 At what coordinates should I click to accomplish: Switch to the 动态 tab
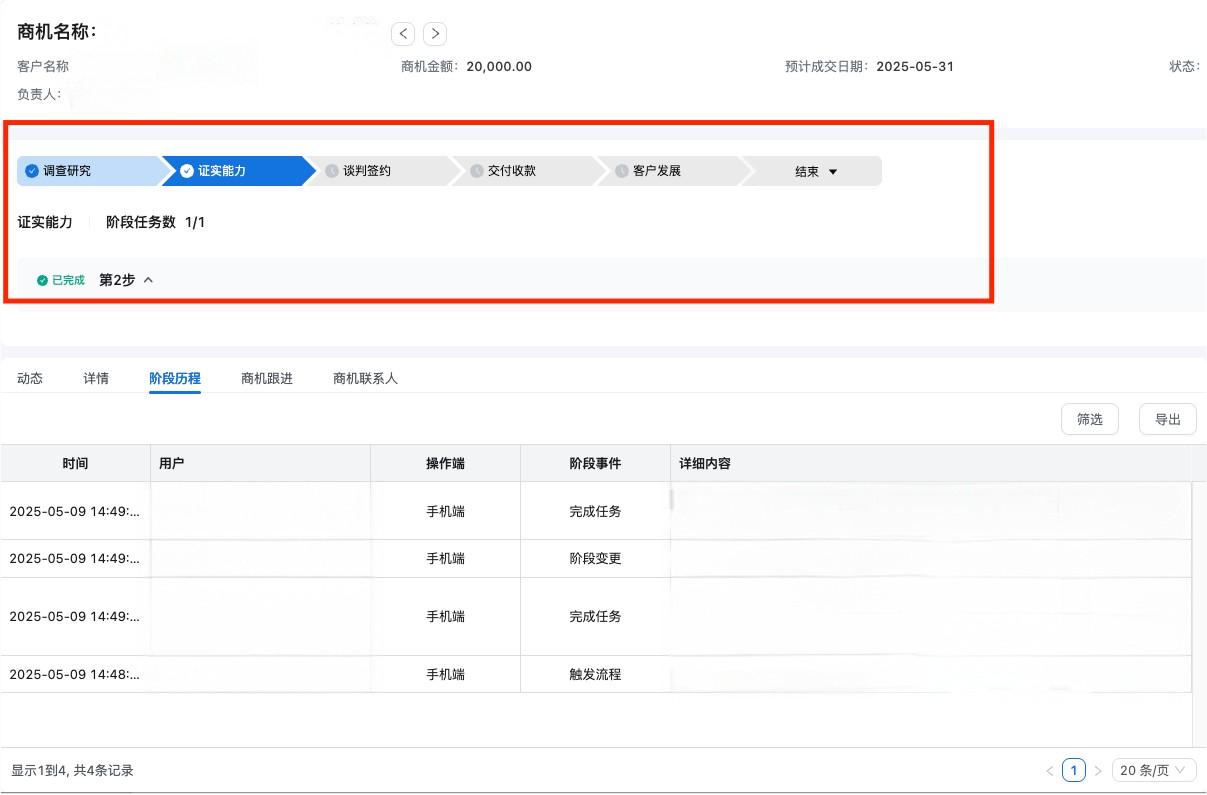tap(29, 378)
